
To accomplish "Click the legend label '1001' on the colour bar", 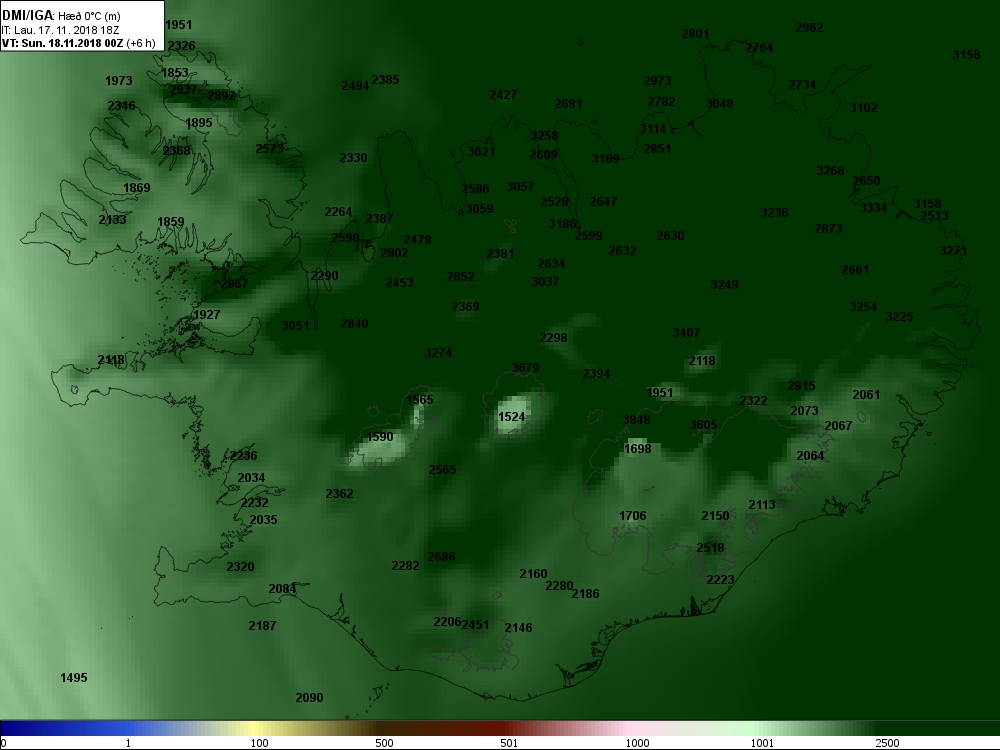I will [x=761, y=743].
